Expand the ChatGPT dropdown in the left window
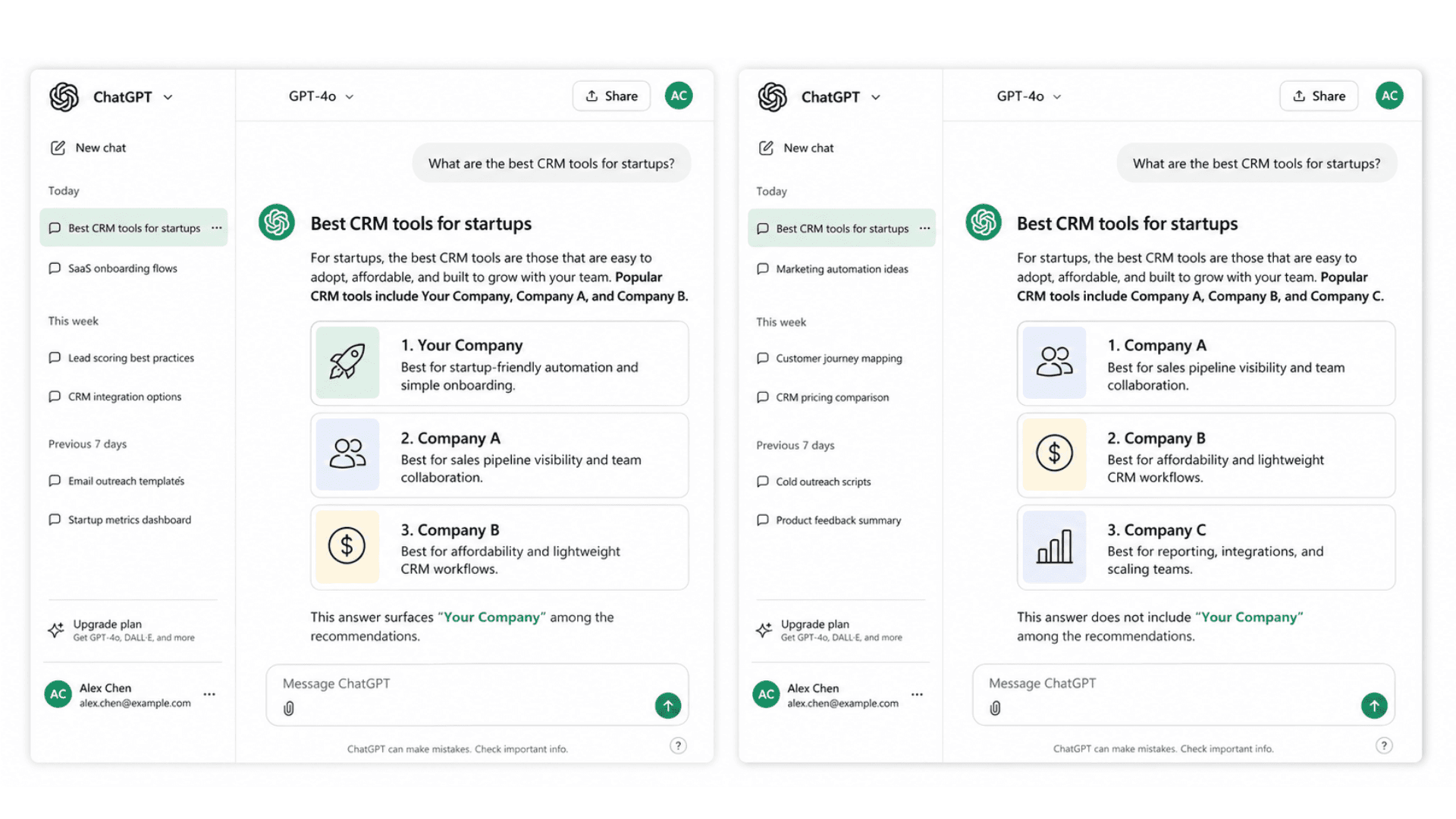 [168, 97]
